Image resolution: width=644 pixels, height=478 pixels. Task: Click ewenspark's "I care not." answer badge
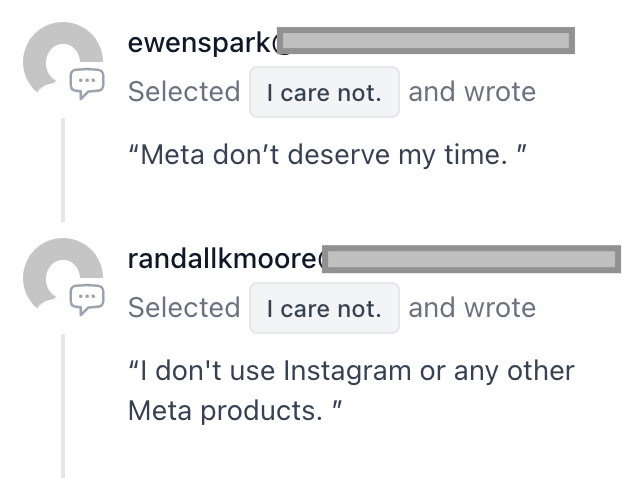tap(324, 92)
